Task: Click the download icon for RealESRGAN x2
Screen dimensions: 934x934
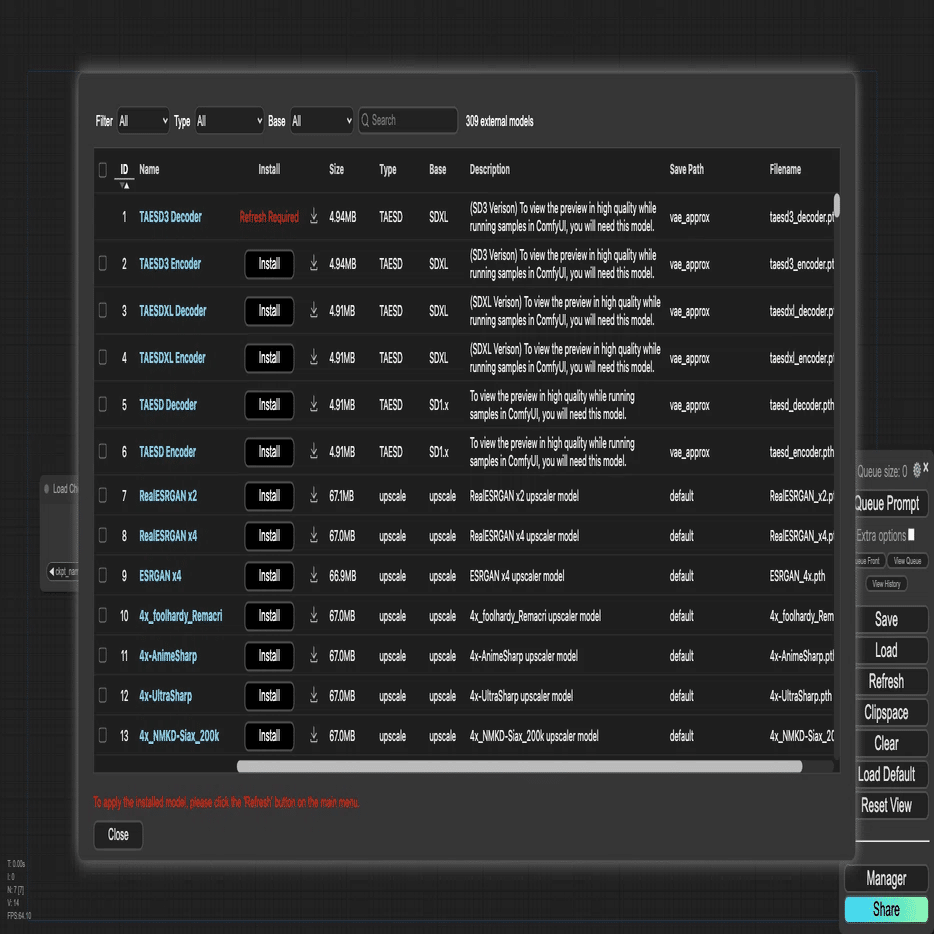Action: point(314,495)
